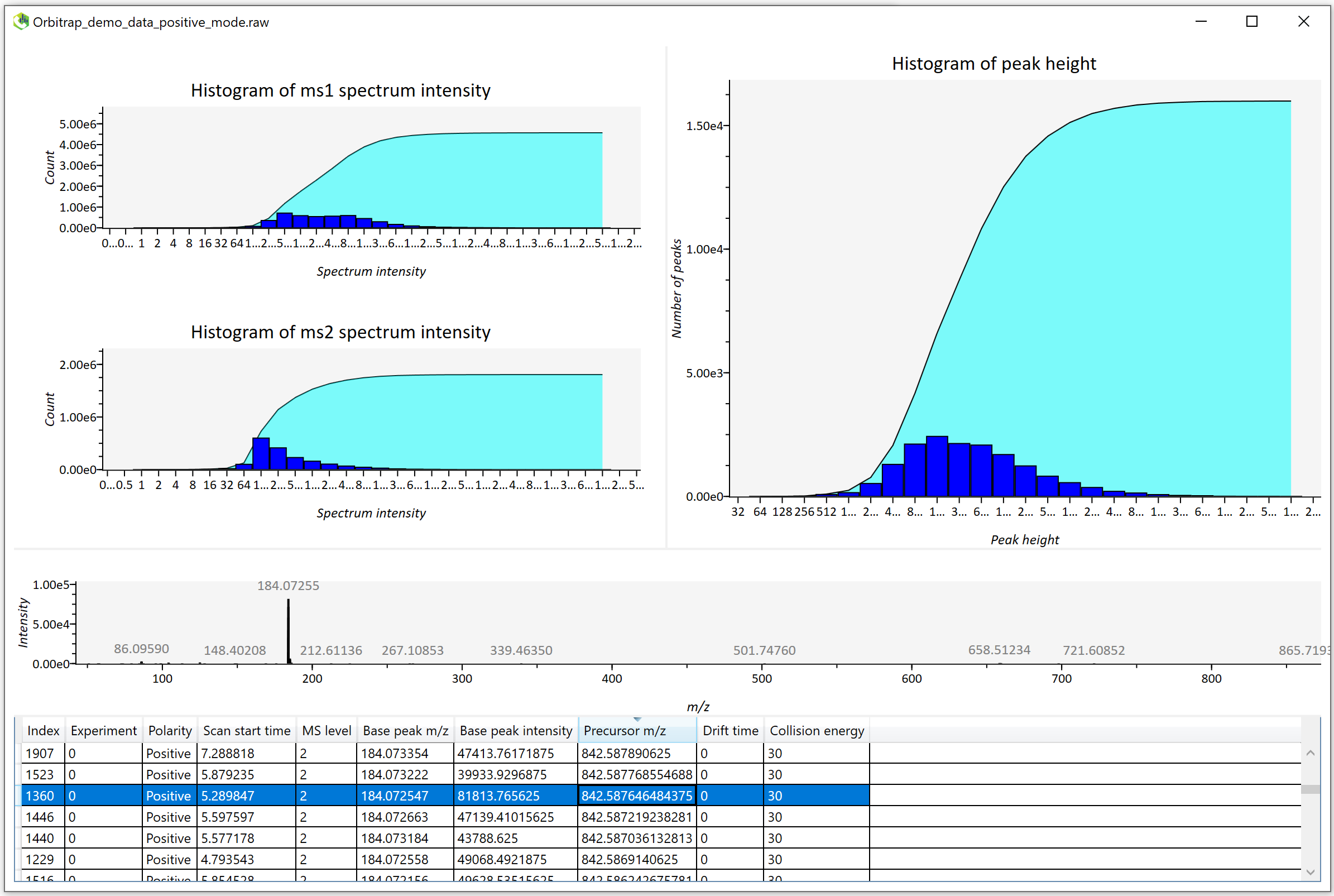Maximize the Orbitrap demo data window
Screen dimensions: 1334x896
click(1251, 22)
